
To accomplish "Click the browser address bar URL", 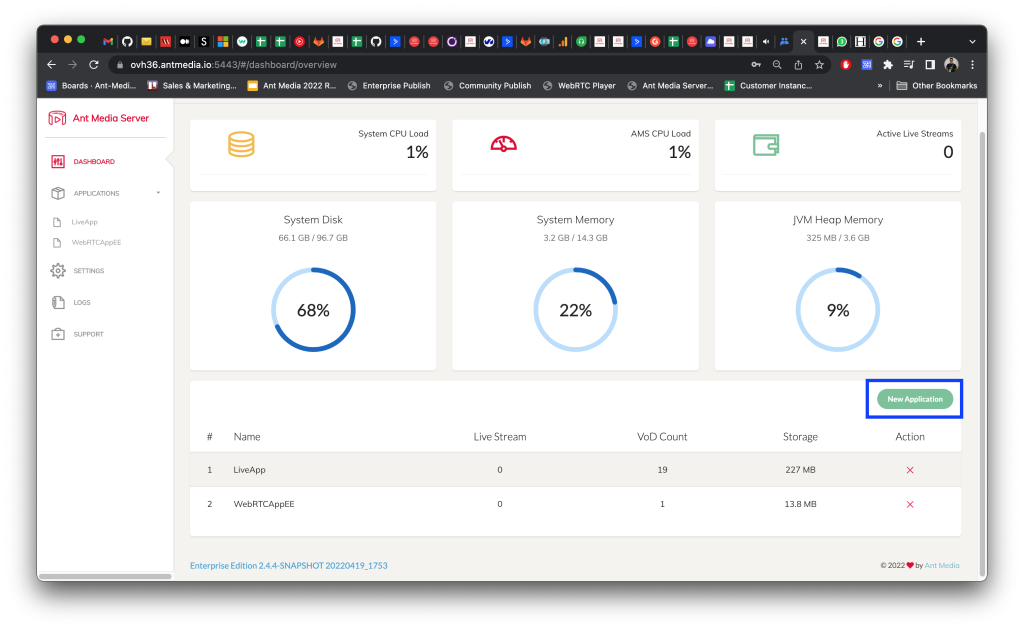I will pos(233,65).
